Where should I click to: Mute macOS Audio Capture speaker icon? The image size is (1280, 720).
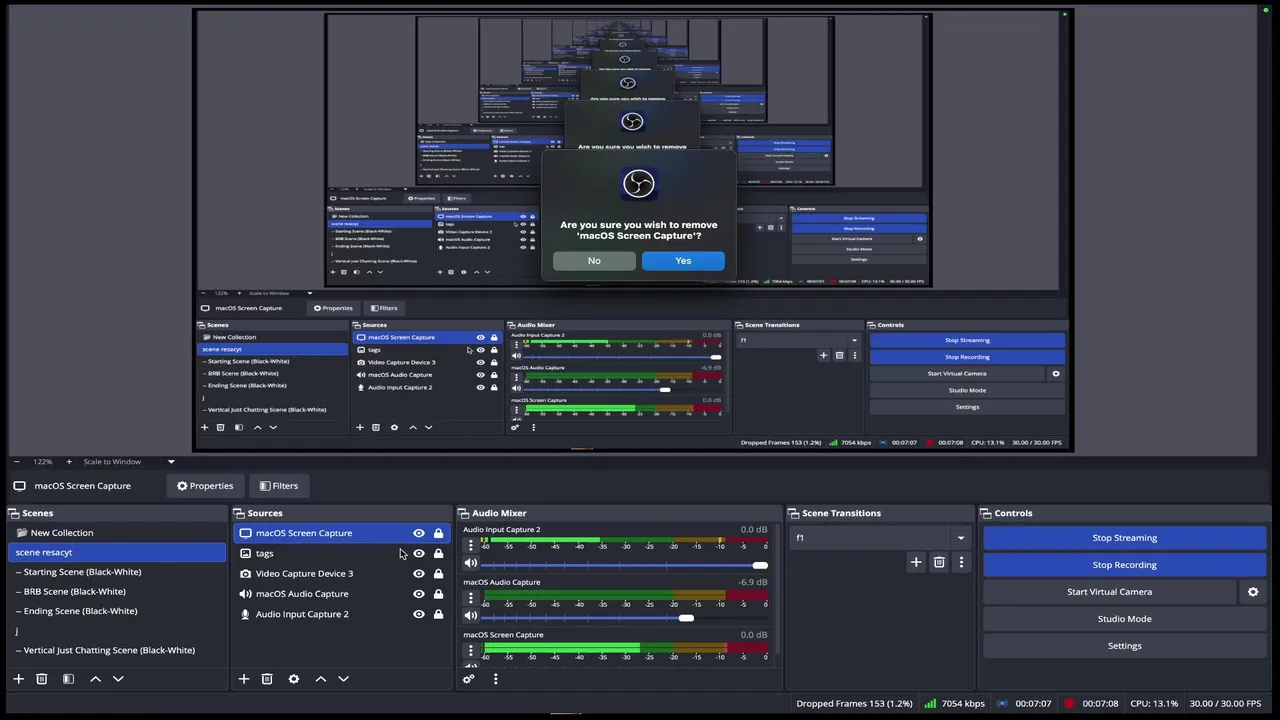[x=470, y=616]
